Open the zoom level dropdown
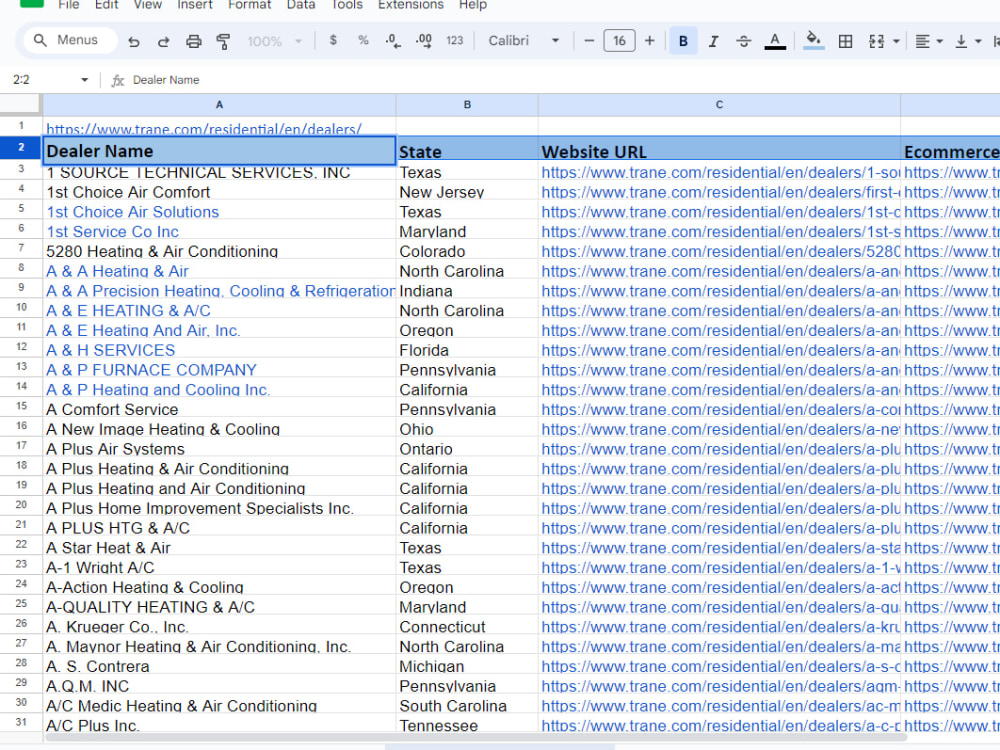 coord(271,41)
